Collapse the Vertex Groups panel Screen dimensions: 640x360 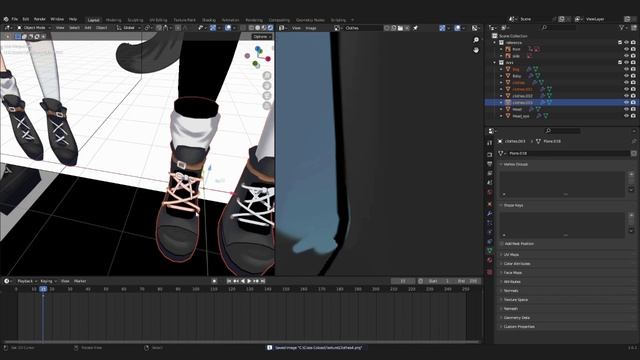[x=501, y=164]
